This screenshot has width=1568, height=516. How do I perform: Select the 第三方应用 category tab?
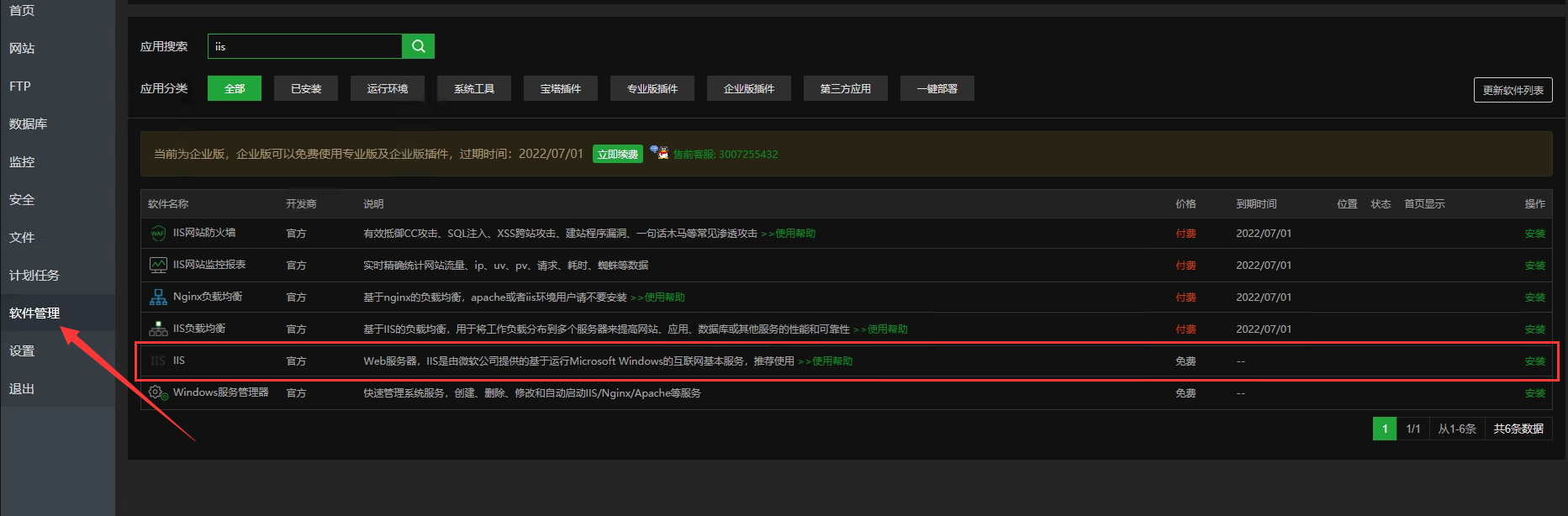pos(846,88)
